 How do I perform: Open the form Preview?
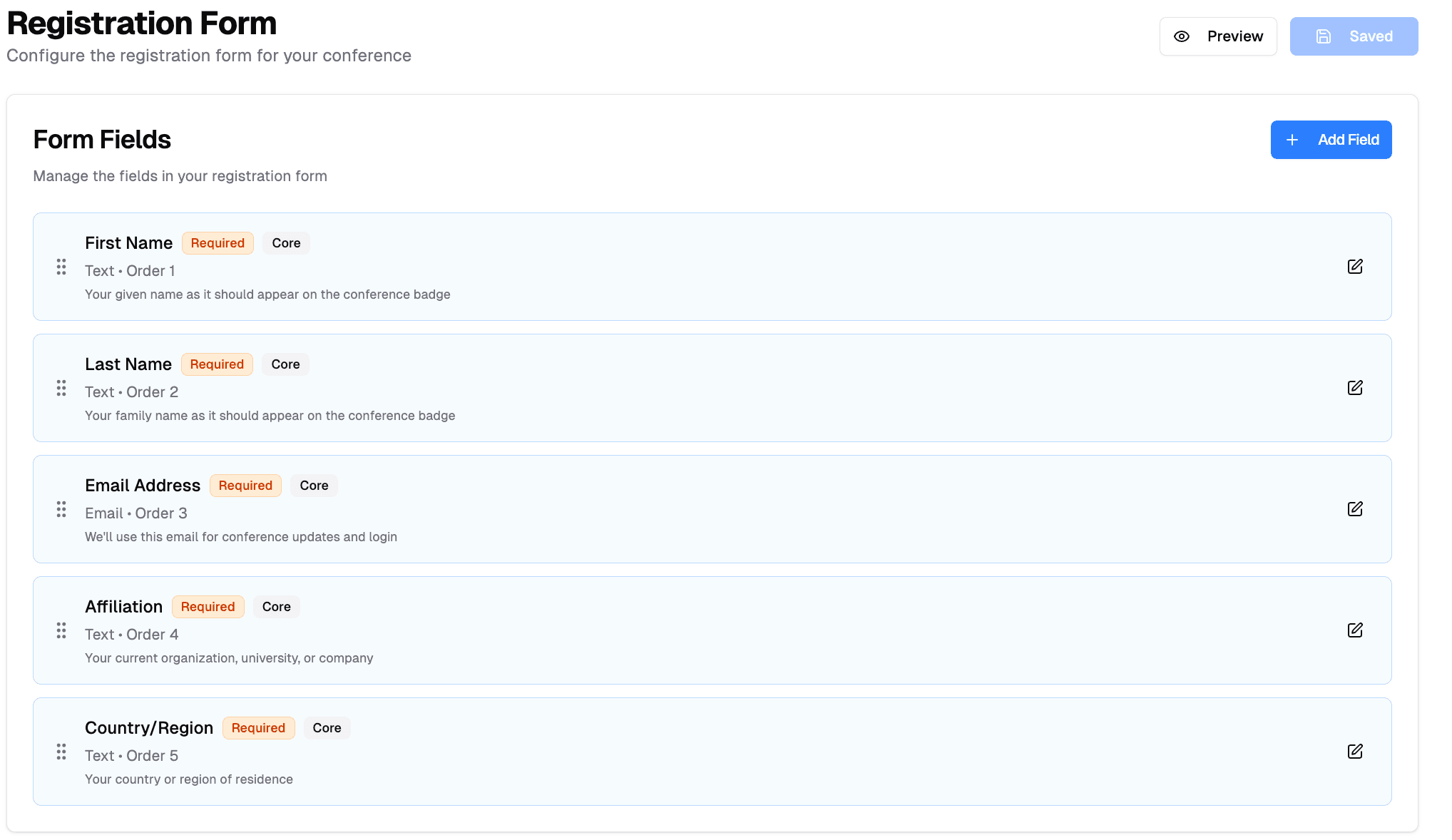1218,36
